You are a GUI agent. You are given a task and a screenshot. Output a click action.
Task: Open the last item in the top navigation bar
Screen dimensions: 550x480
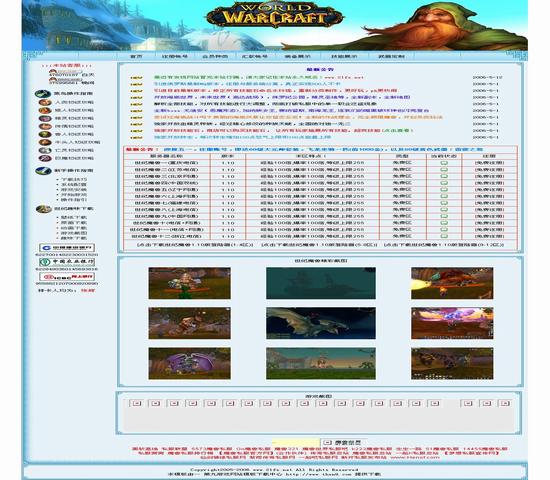coord(391,56)
